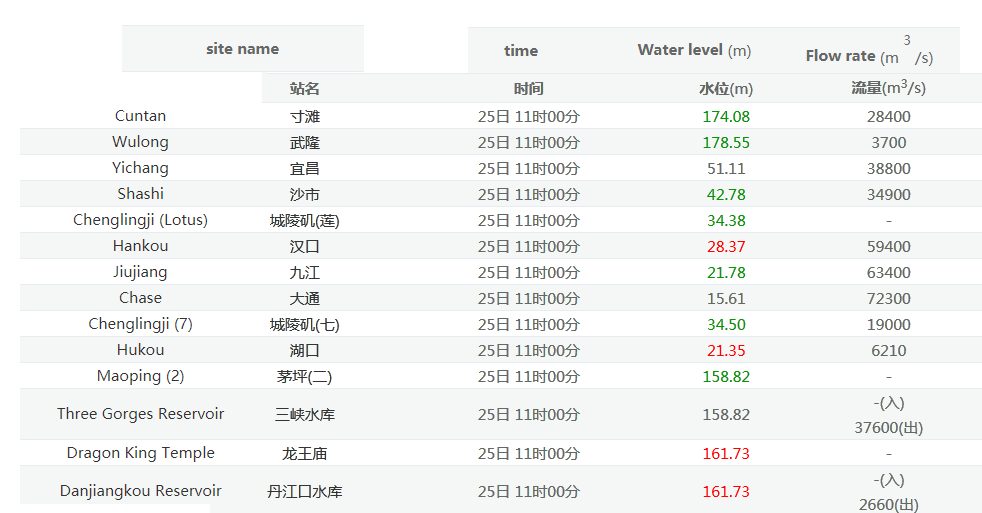Image resolution: width=982 pixels, height=513 pixels.
Task: Select the site name Chenglingji (7)
Action: [140, 324]
